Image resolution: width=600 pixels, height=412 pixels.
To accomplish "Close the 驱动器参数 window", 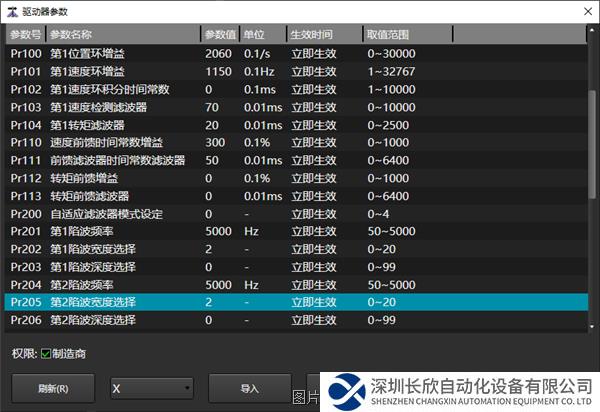I will click(580, 10).
